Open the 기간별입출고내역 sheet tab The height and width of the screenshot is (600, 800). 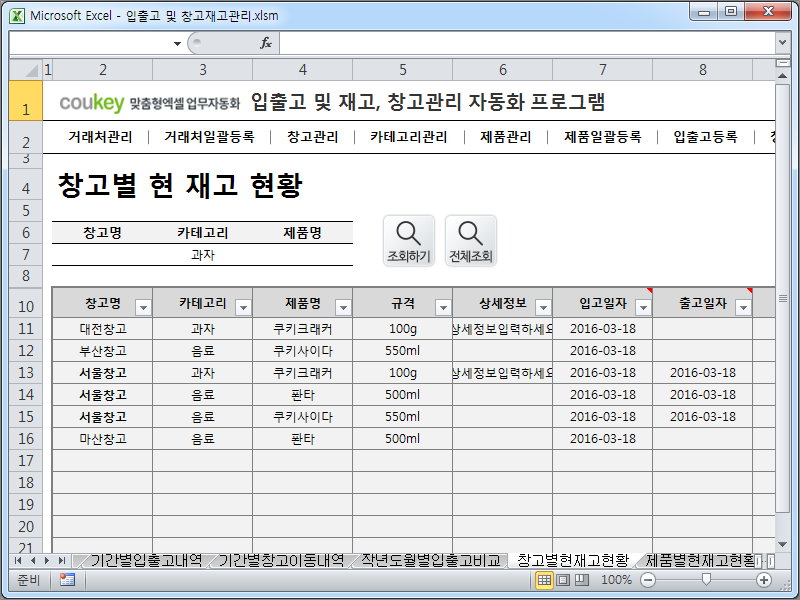[x=146, y=561]
